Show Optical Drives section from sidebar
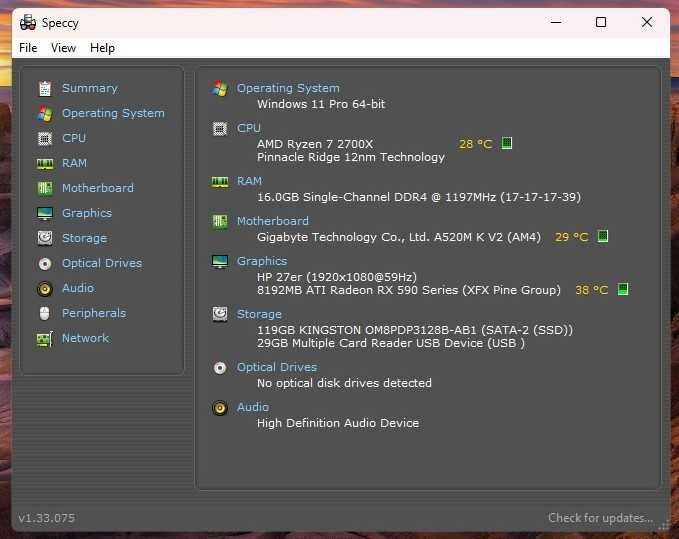Image resolution: width=679 pixels, height=539 pixels. (x=102, y=263)
